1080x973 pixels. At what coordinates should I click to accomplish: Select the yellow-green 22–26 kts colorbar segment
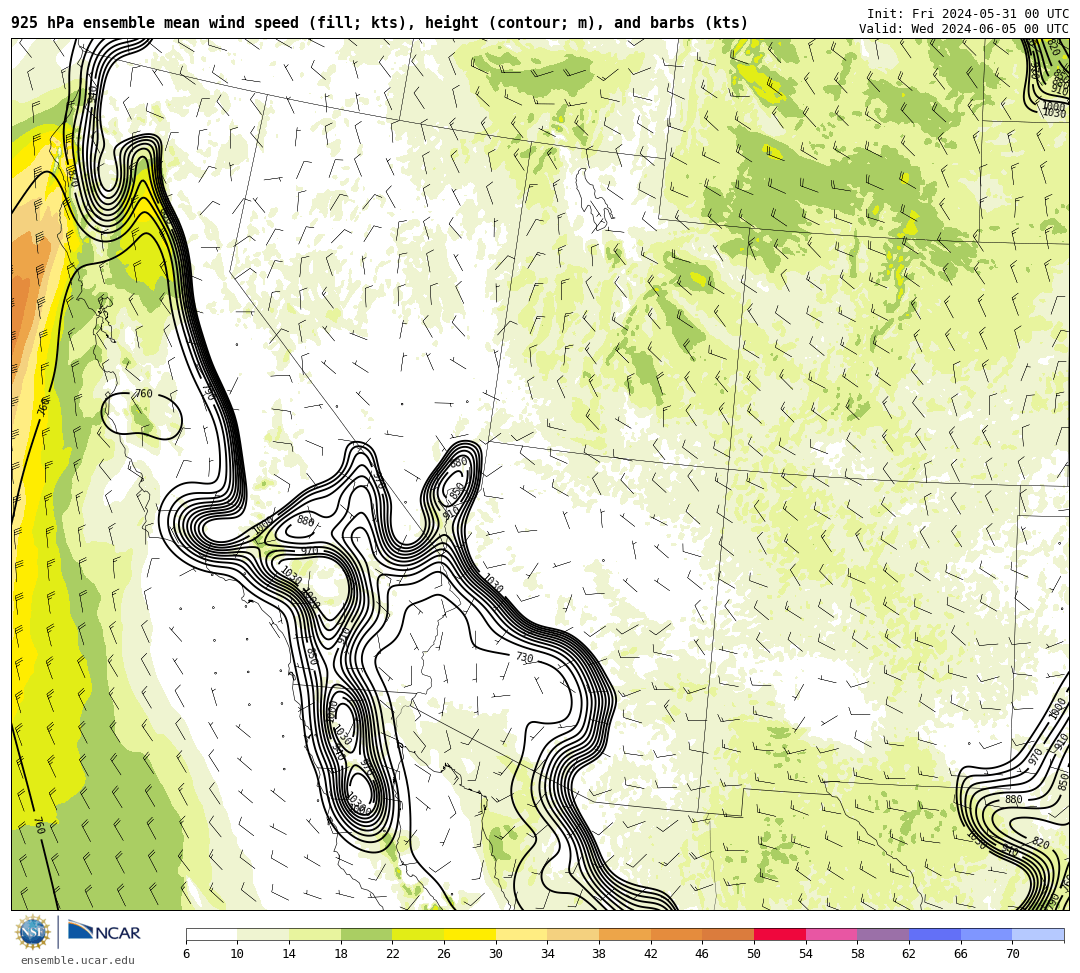tap(418, 934)
